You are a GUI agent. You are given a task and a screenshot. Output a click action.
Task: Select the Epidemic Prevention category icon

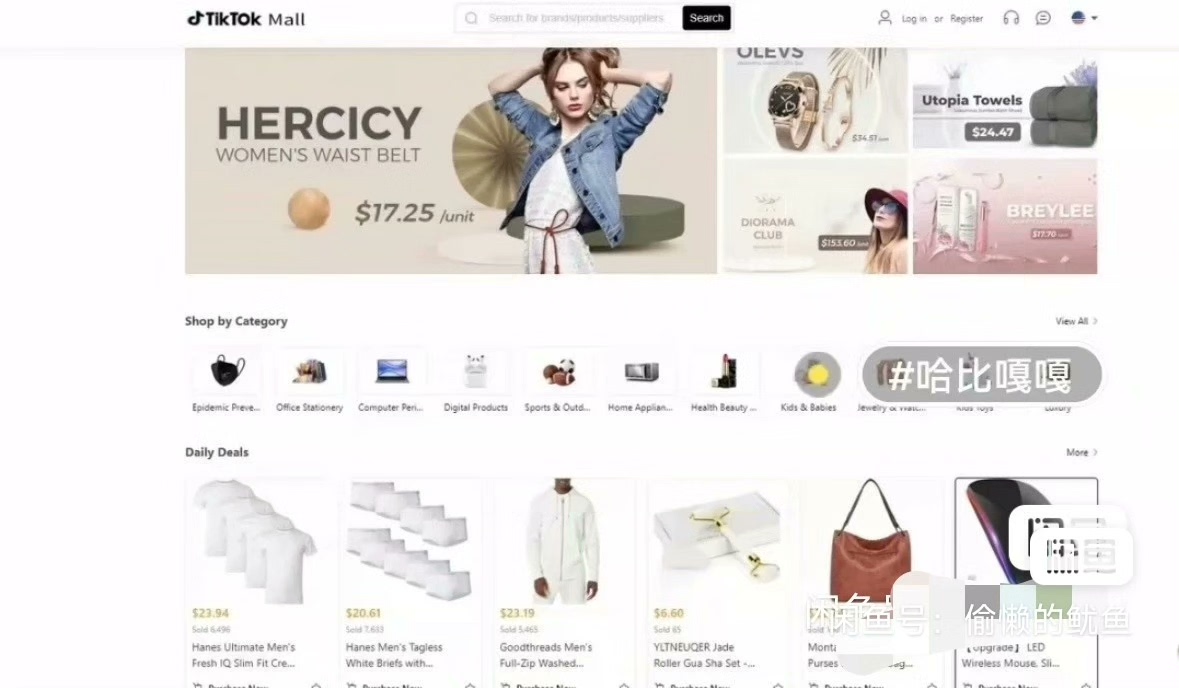point(227,371)
